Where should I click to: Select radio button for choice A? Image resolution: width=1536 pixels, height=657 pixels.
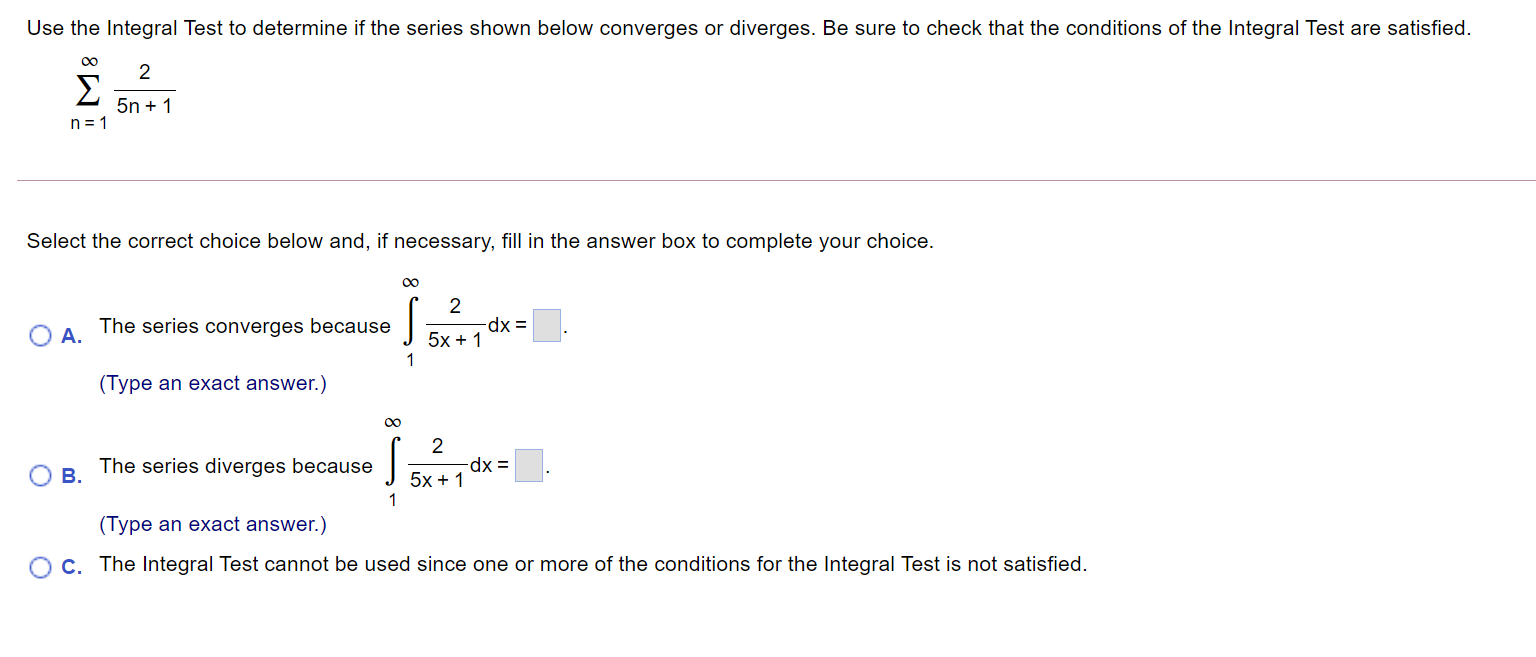(x=40, y=334)
